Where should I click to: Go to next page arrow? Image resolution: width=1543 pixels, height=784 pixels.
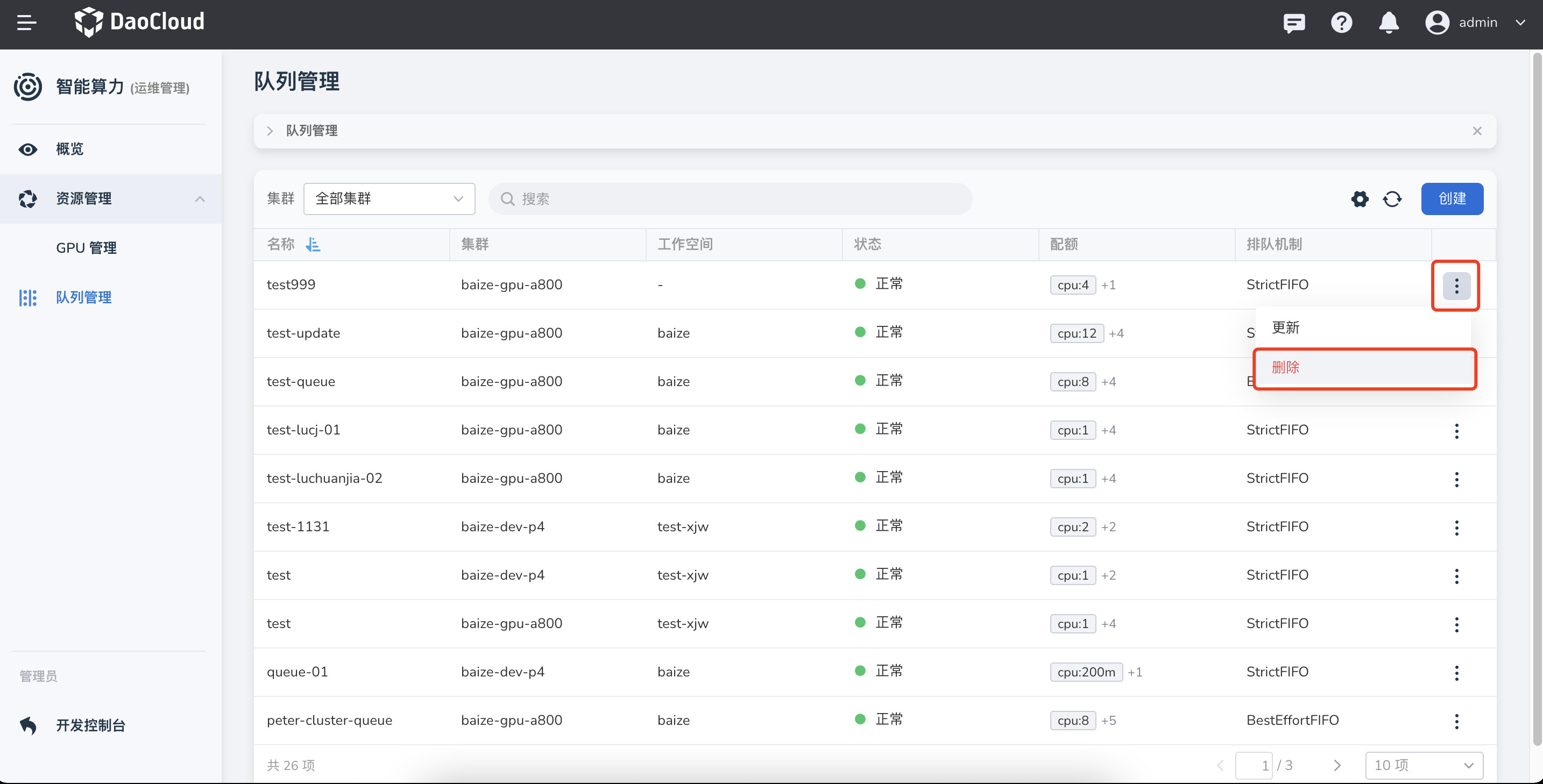point(1337,765)
